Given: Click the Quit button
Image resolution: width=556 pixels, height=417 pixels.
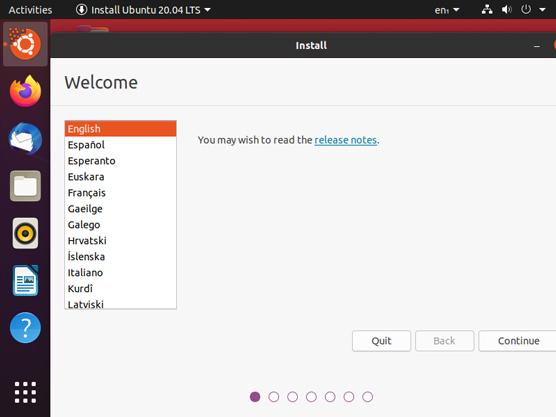Looking at the screenshot, I should (x=381, y=341).
